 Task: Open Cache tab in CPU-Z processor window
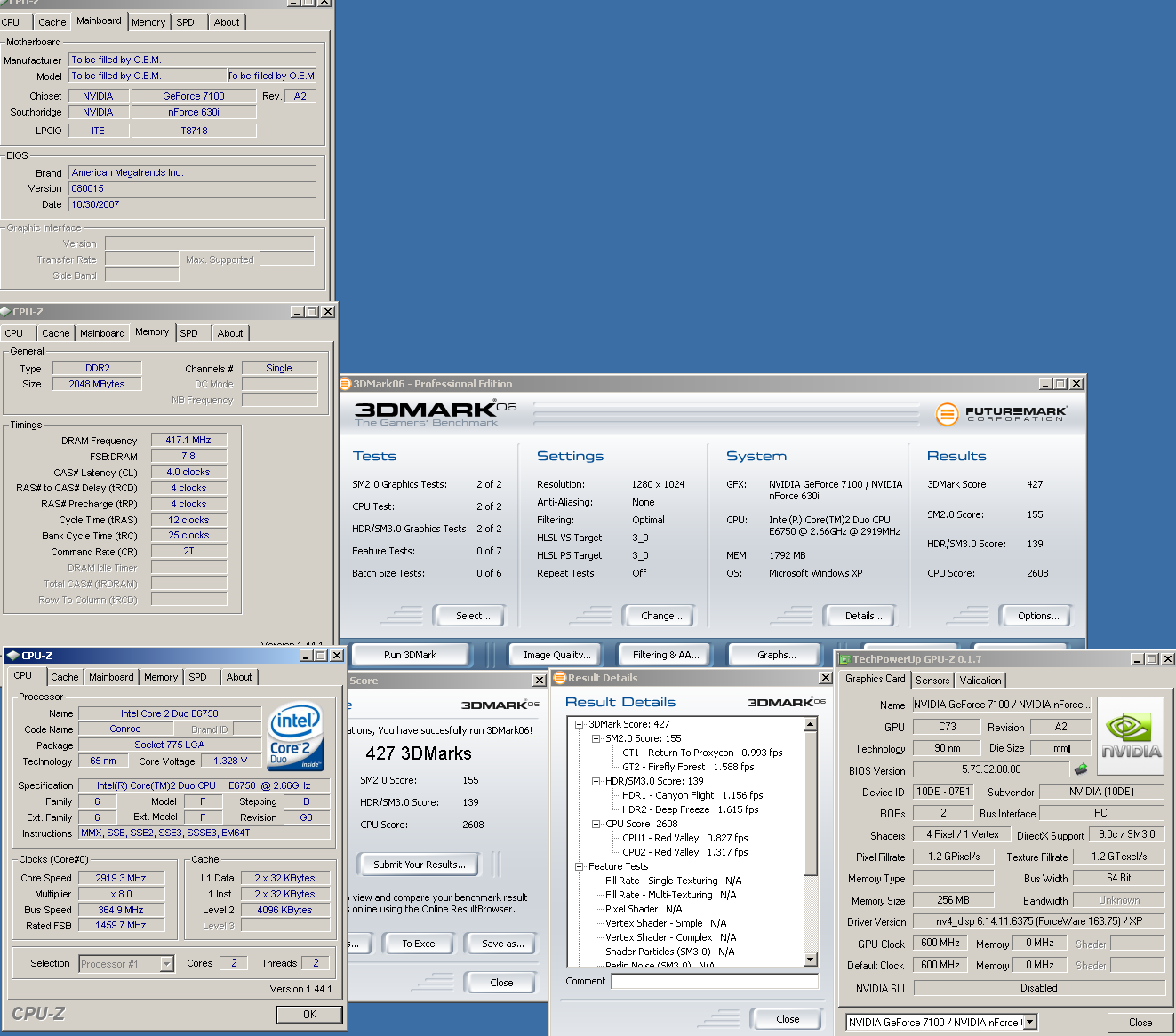[x=64, y=677]
